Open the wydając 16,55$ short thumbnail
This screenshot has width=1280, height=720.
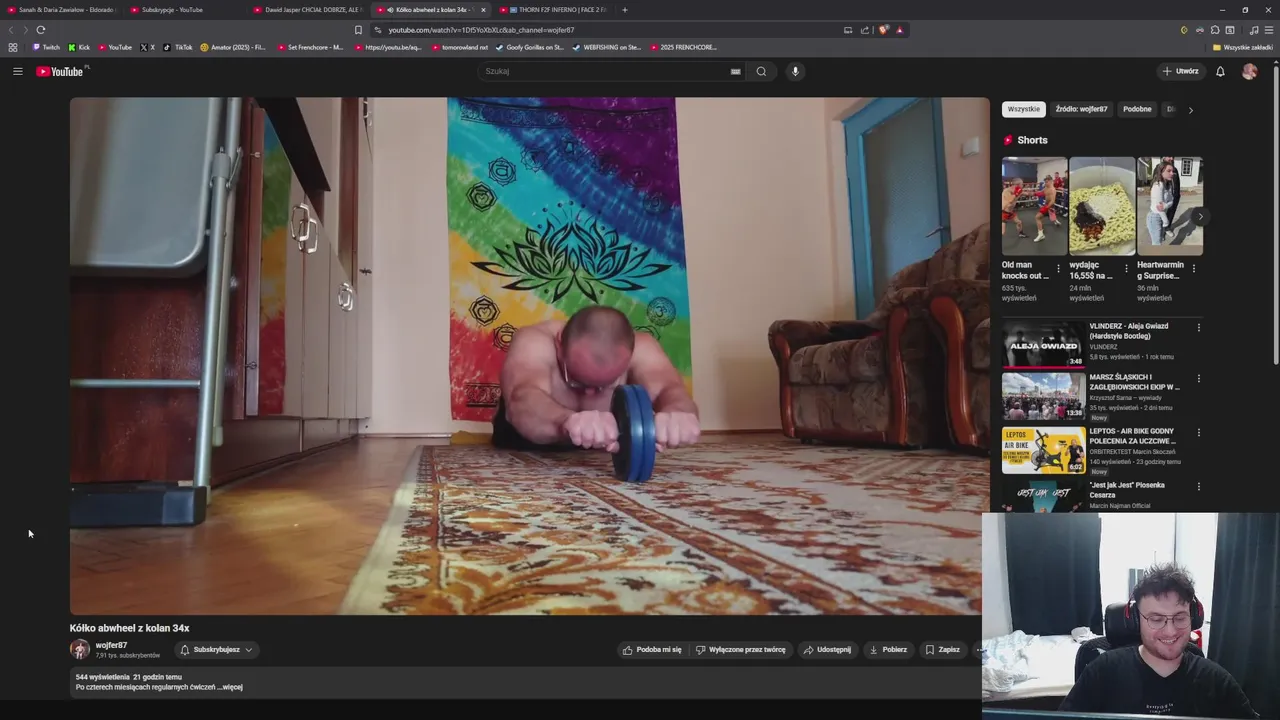(x=1102, y=206)
